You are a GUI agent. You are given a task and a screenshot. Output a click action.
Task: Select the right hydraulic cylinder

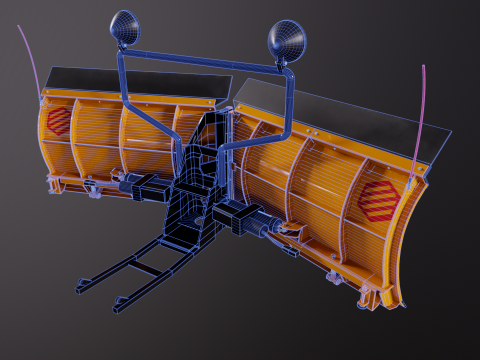(248, 218)
